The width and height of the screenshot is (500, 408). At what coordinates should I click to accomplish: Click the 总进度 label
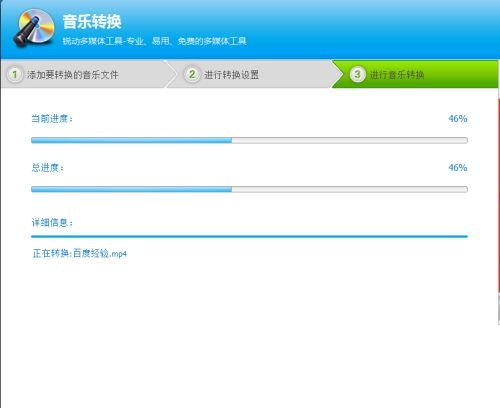[47, 167]
